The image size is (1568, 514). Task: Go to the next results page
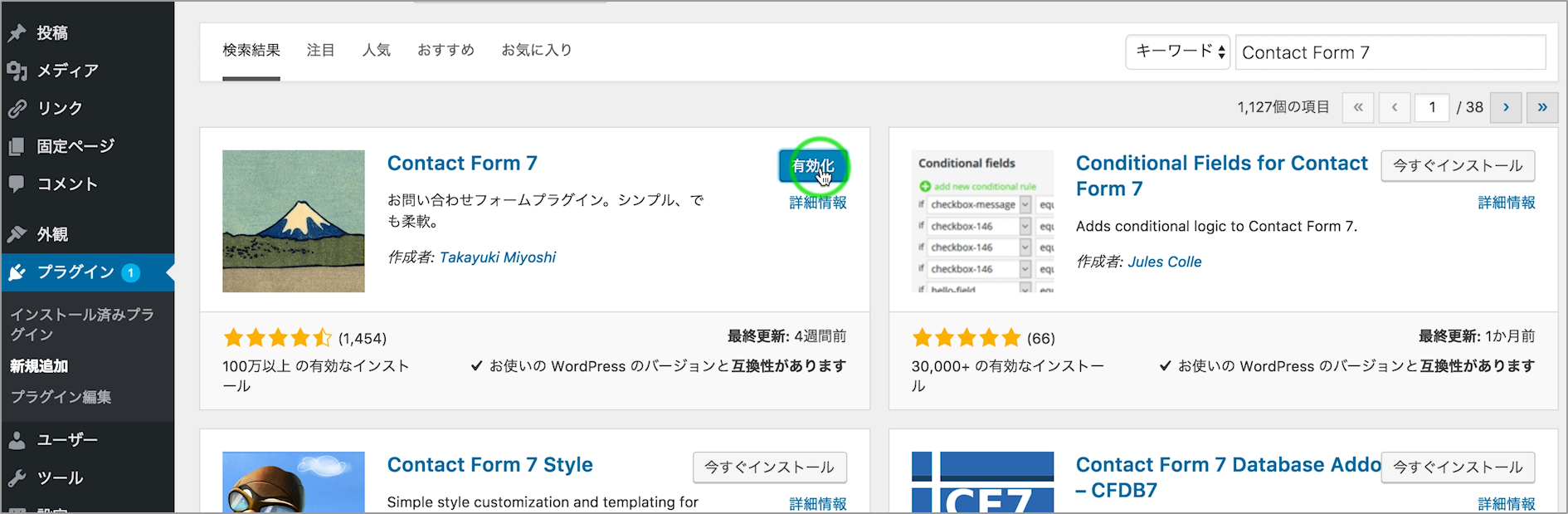(1506, 107)
